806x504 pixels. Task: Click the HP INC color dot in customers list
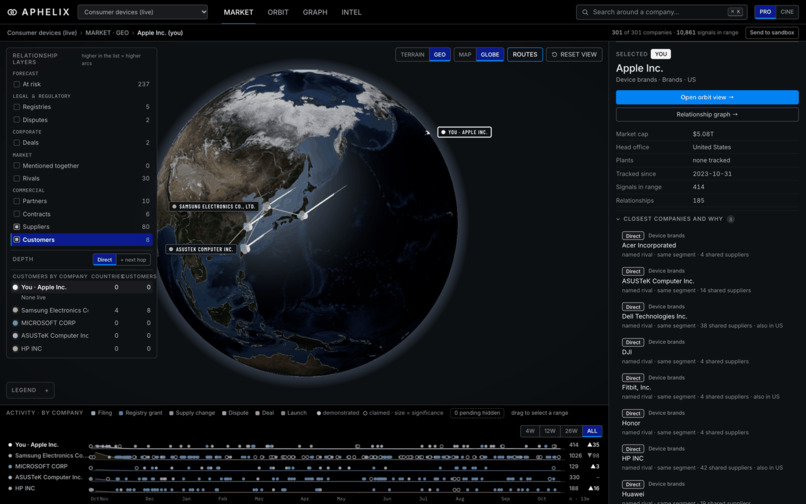point(15,349)
